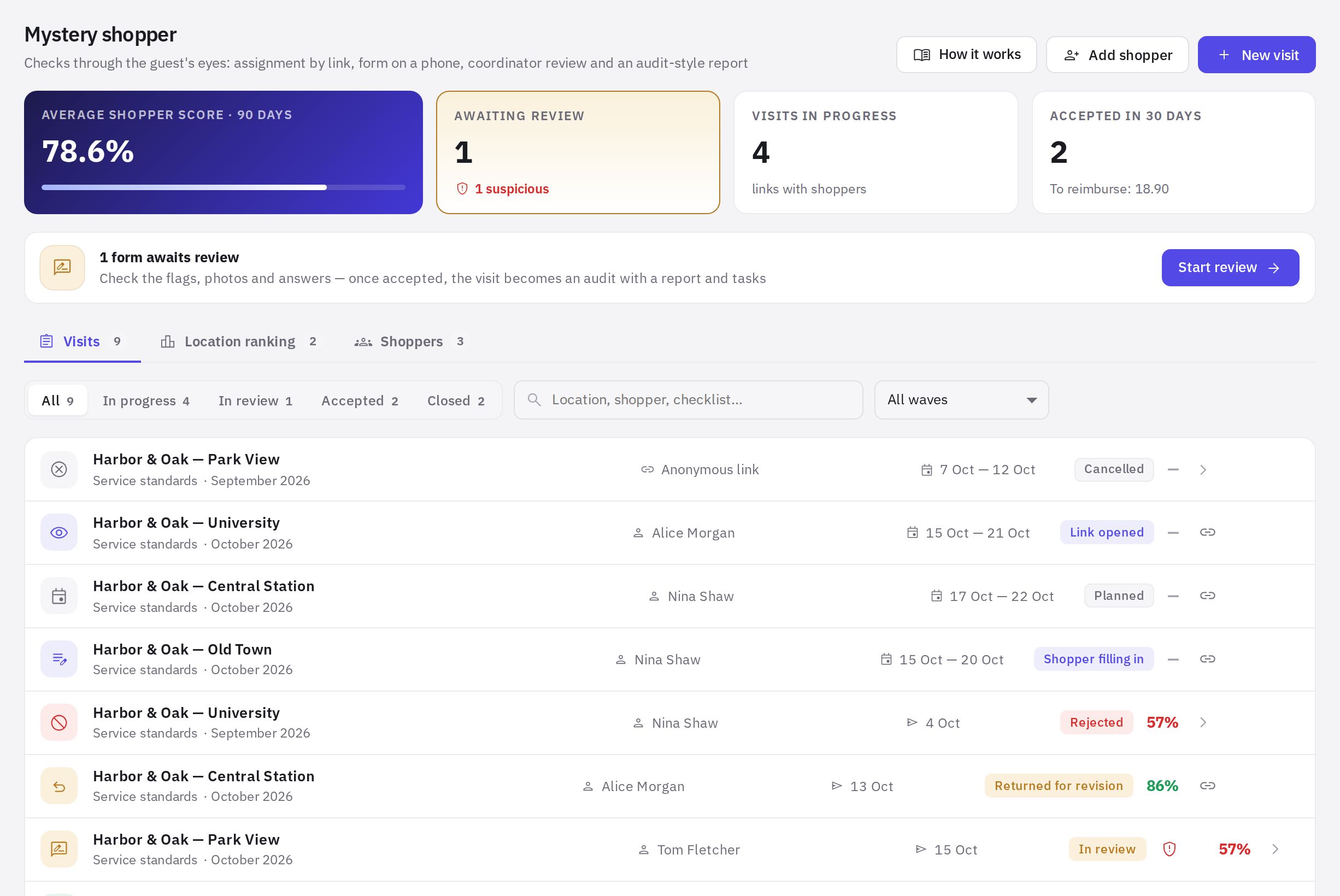The width and height of the screenshot is (1340, 896).
Task: Click the How it works button
Action: (x=966, y=55)
